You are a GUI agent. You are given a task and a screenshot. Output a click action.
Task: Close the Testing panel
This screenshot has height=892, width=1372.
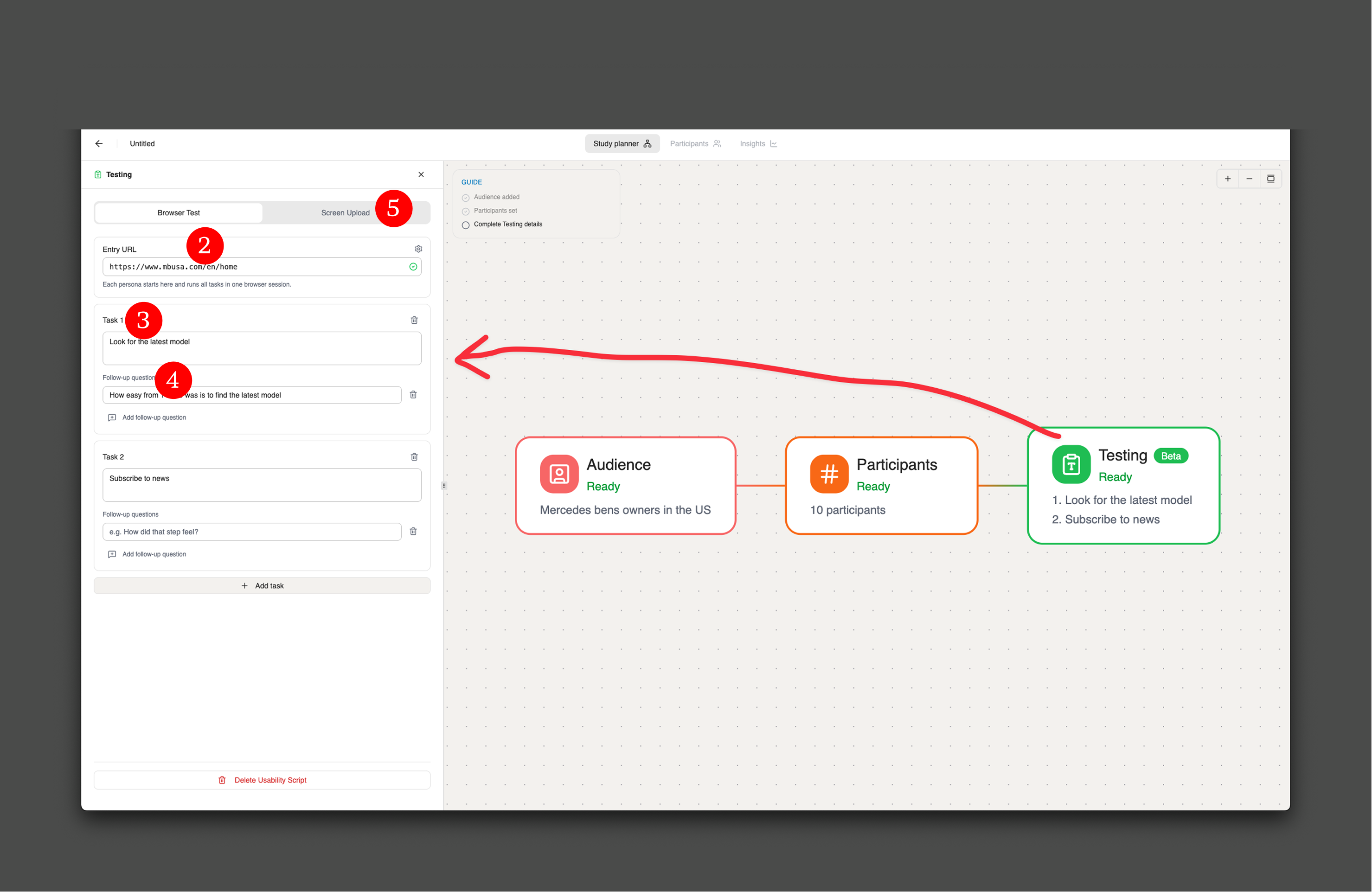tap(421, 174)
